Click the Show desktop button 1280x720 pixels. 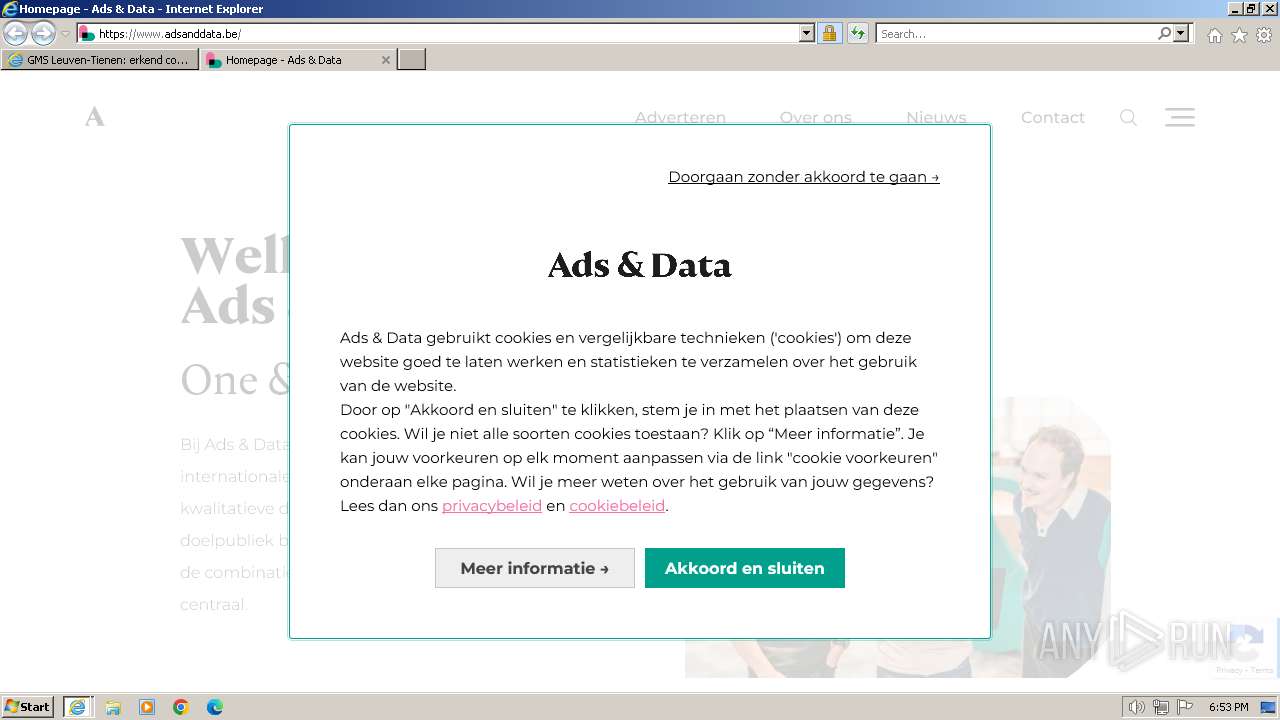[1269, 707]
